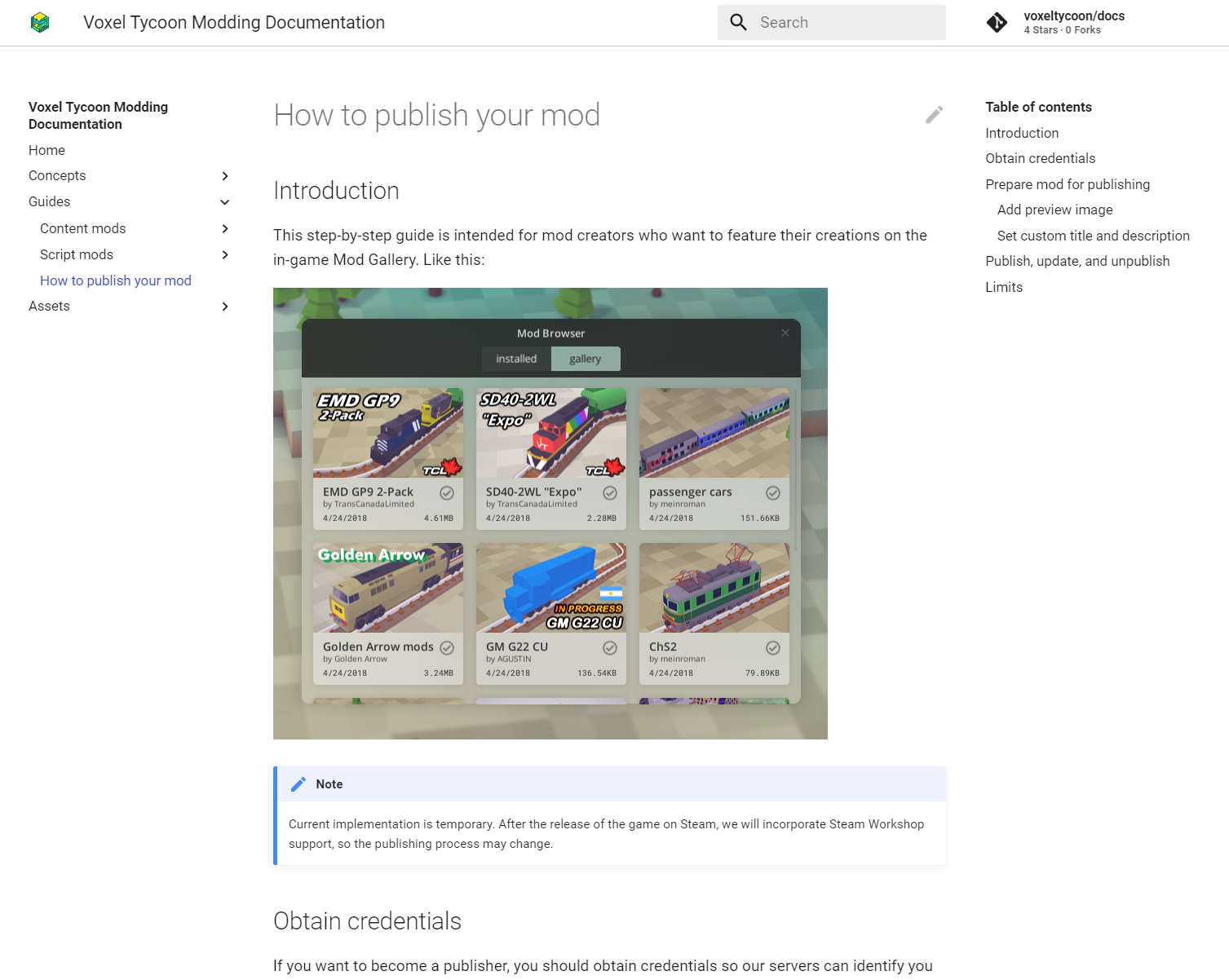The width and height of the screenshot is (1229, 980).
Task: Click the 'How to publish your mod' page heading
Action: tap(436, 115)
